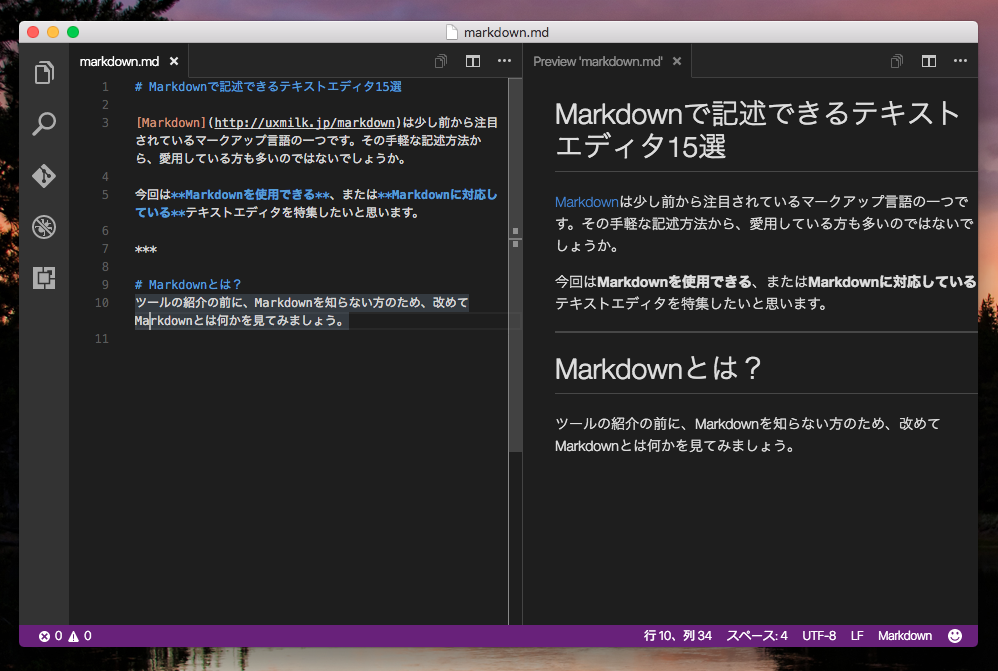Image resolution: width=998 pixels, height=671 pixels.
Task: Select the Preview 'markdown.md' tab
Action: 597,61
